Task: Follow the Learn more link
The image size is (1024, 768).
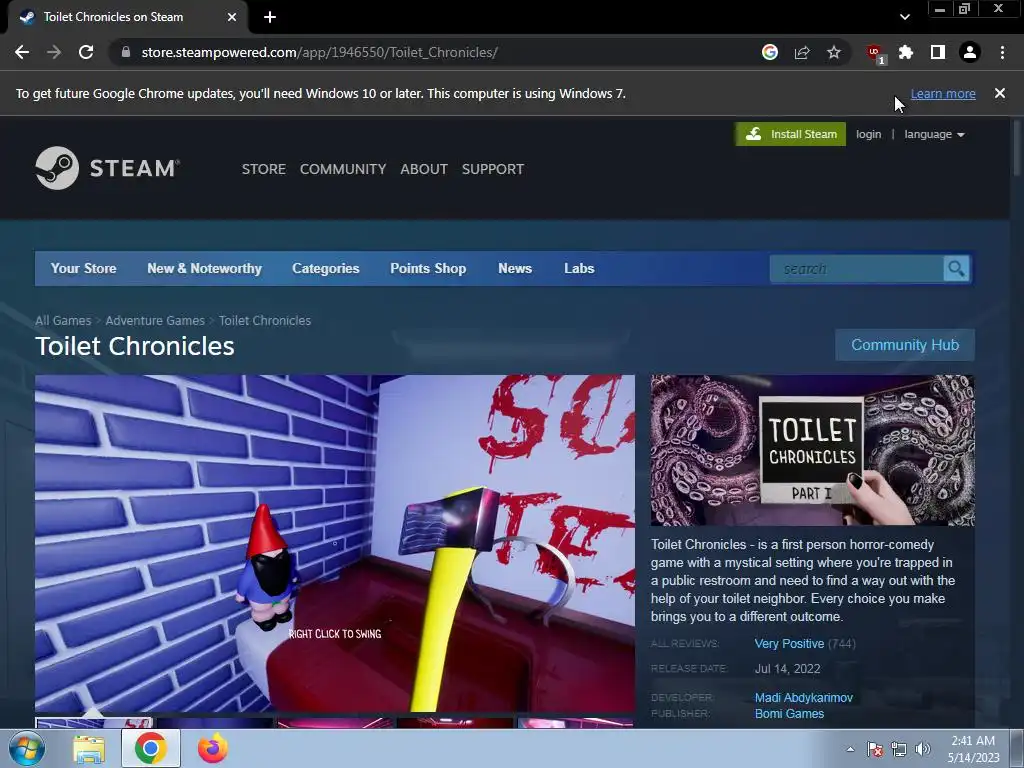Action: coord(943,93)
